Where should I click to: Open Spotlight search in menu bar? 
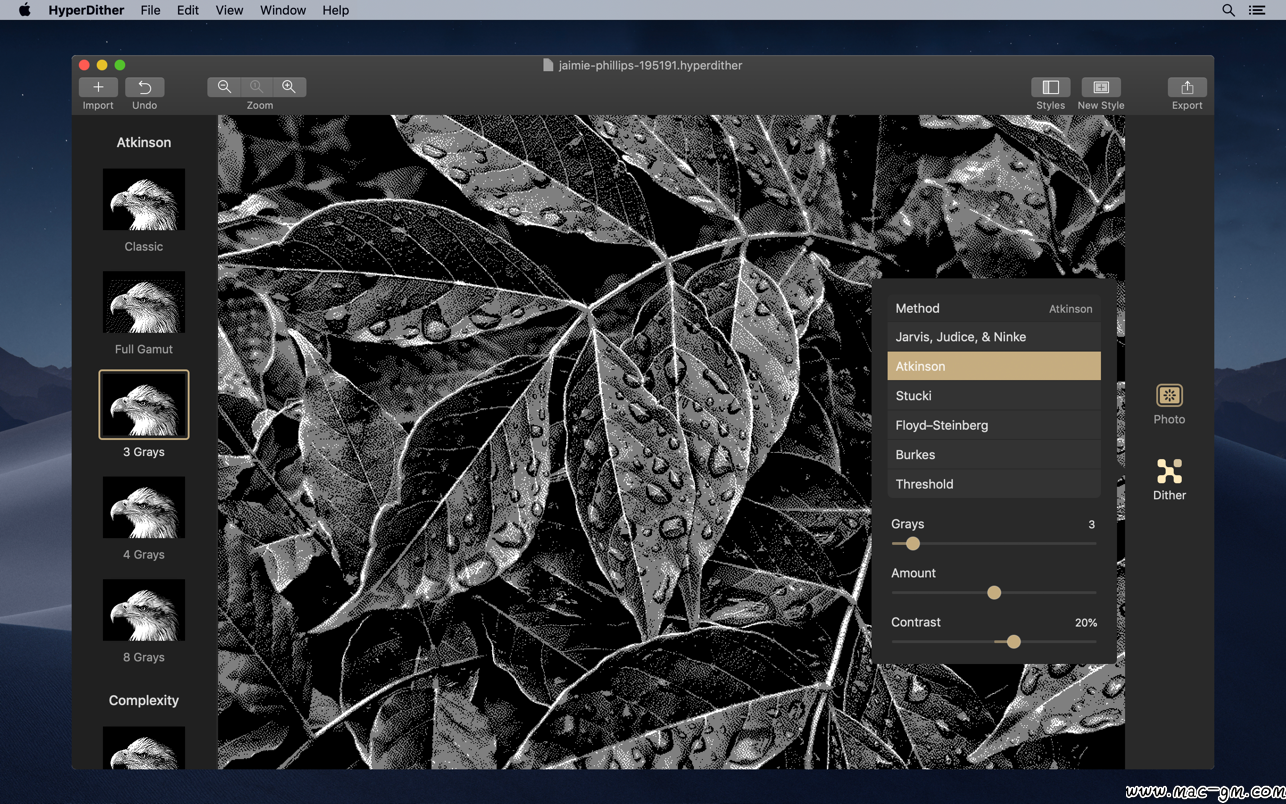pyautogui.click(x=1228, y=10)
